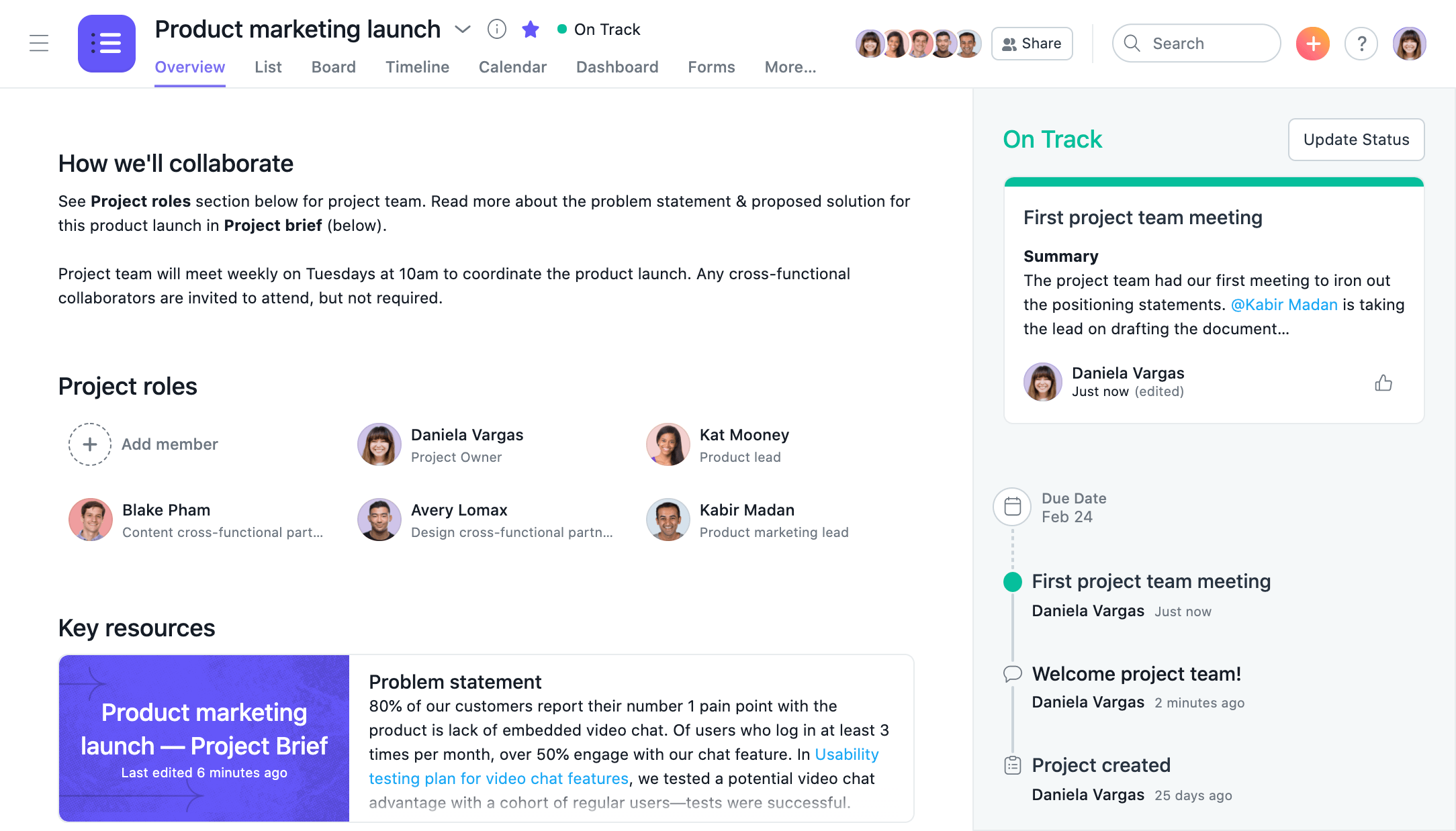Screen dimensions: 1456x831
Task: Click the Forms tab
Action: click(712, 67)
